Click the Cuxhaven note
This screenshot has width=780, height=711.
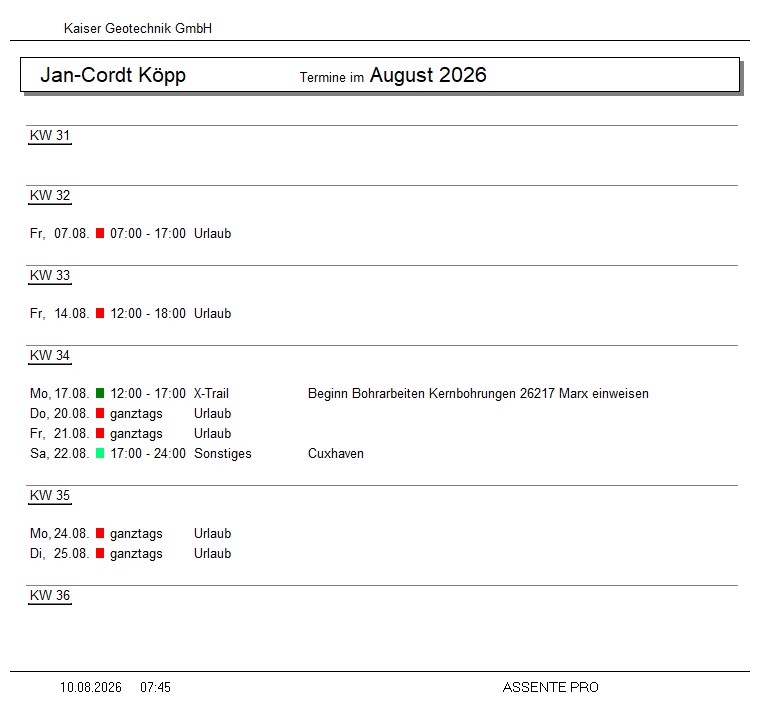[336, 453]
